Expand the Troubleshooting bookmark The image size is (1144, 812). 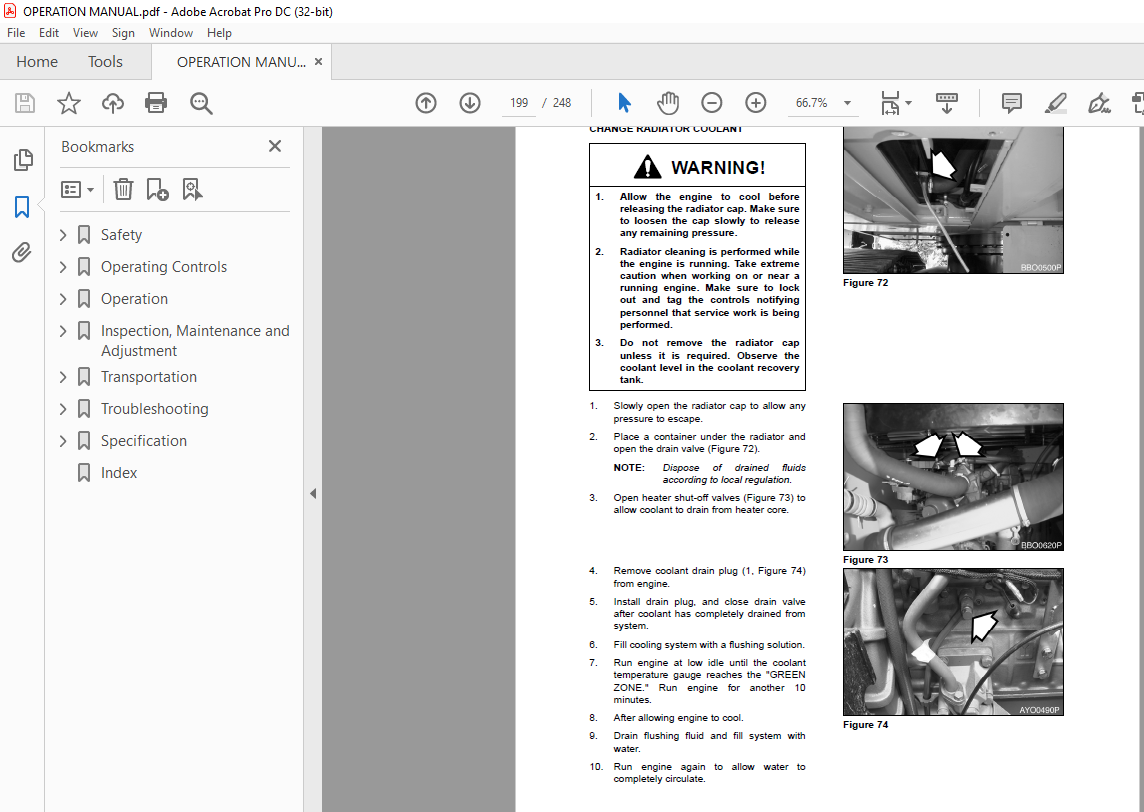(63, 409)
